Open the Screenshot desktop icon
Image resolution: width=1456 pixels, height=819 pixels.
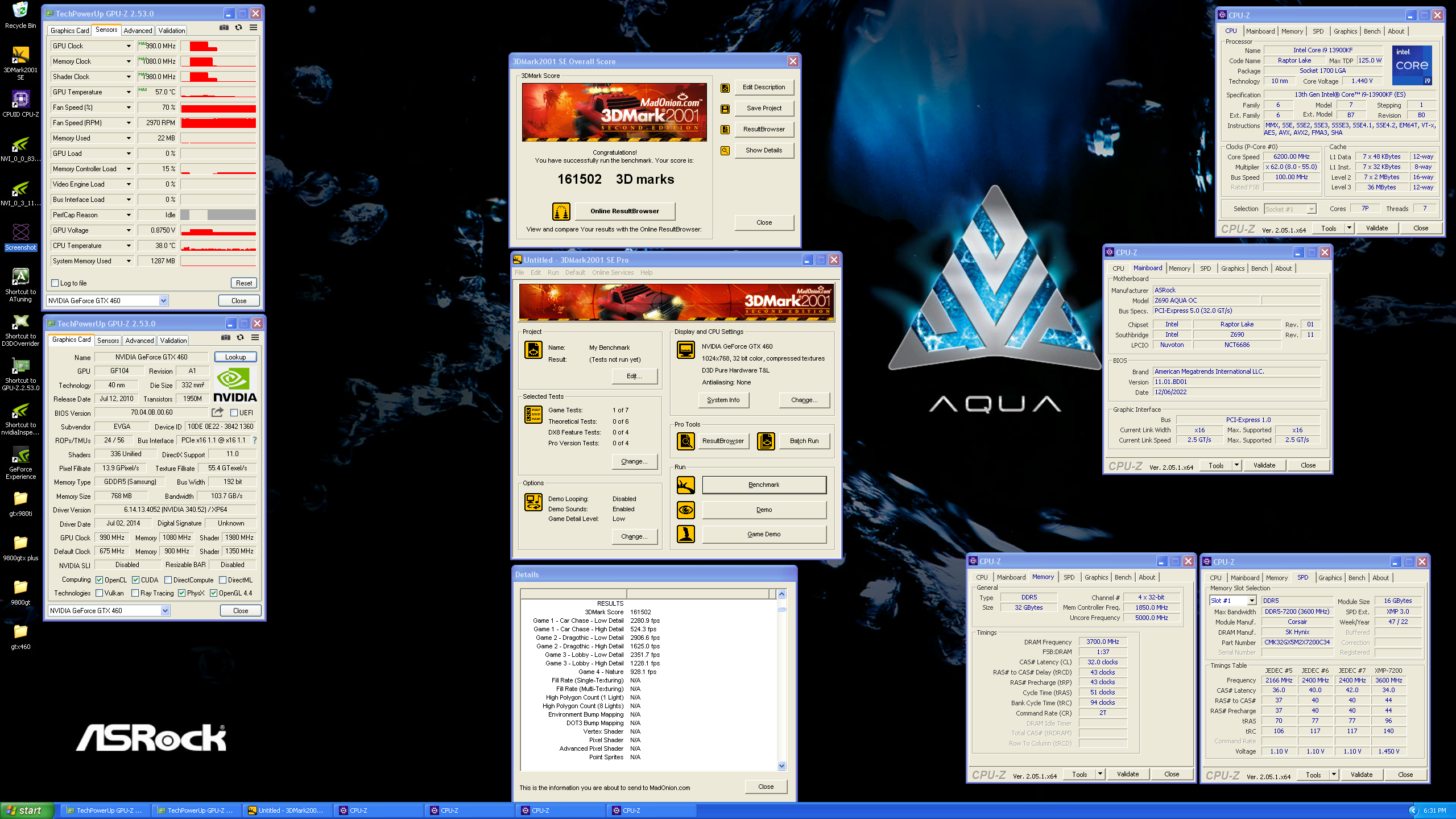click(x=20, y=237)
